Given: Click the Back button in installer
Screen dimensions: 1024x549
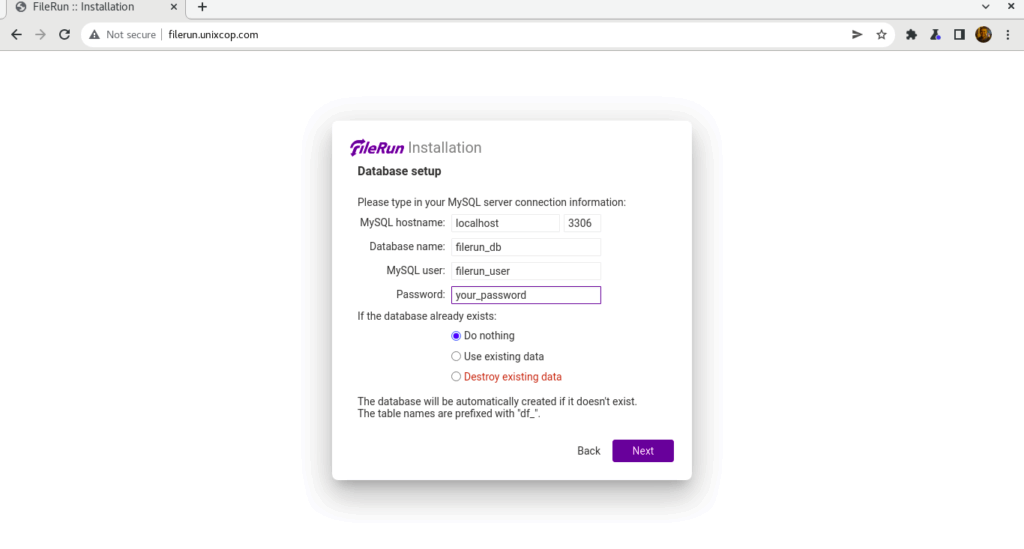Looking at the screenshot, I should (588, 450).
